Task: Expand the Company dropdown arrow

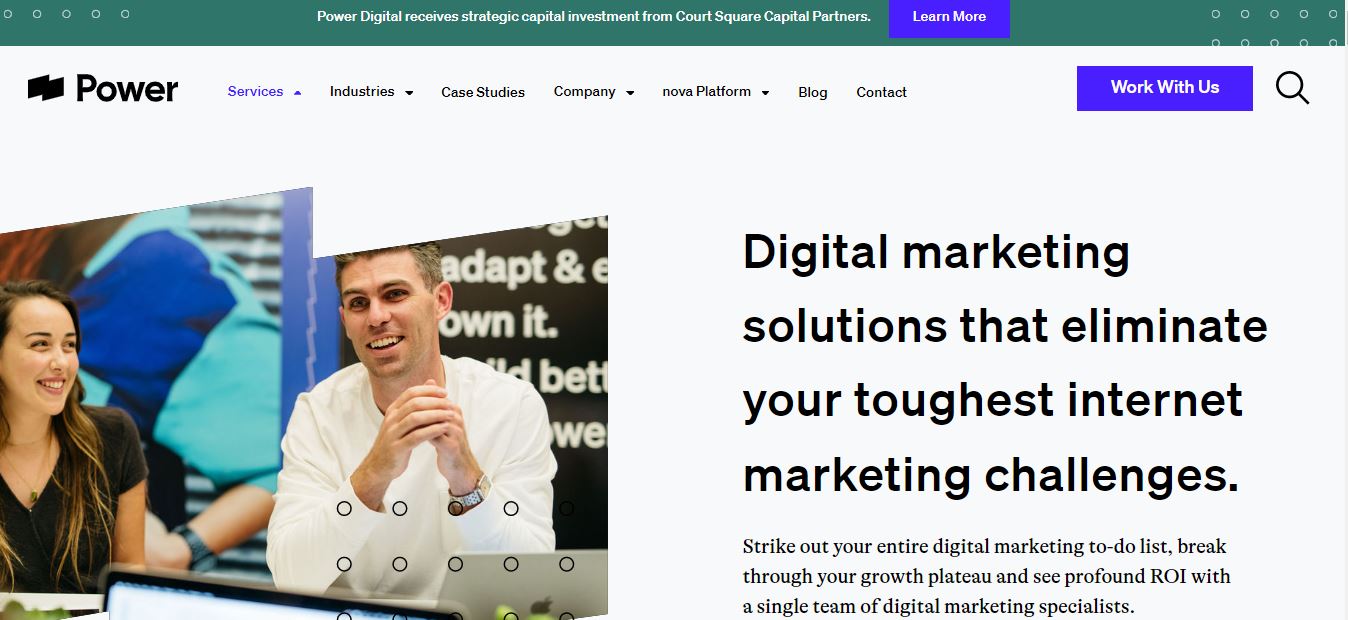Action: [x=630, y=92]
